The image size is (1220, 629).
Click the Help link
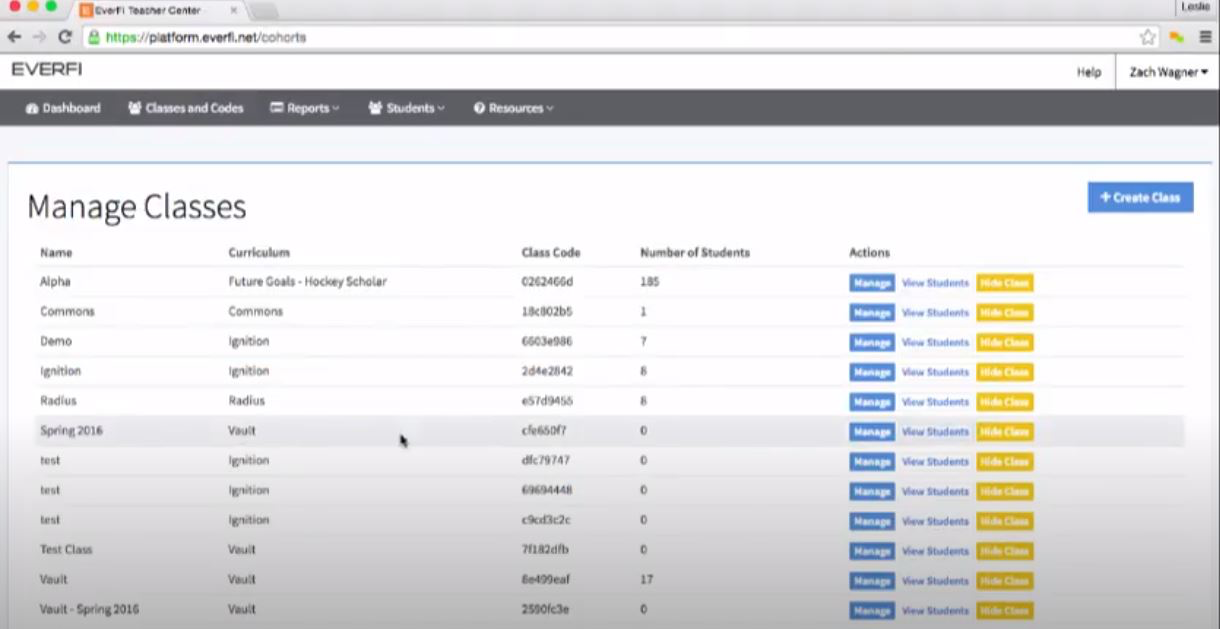click(x=1089, y=72)
